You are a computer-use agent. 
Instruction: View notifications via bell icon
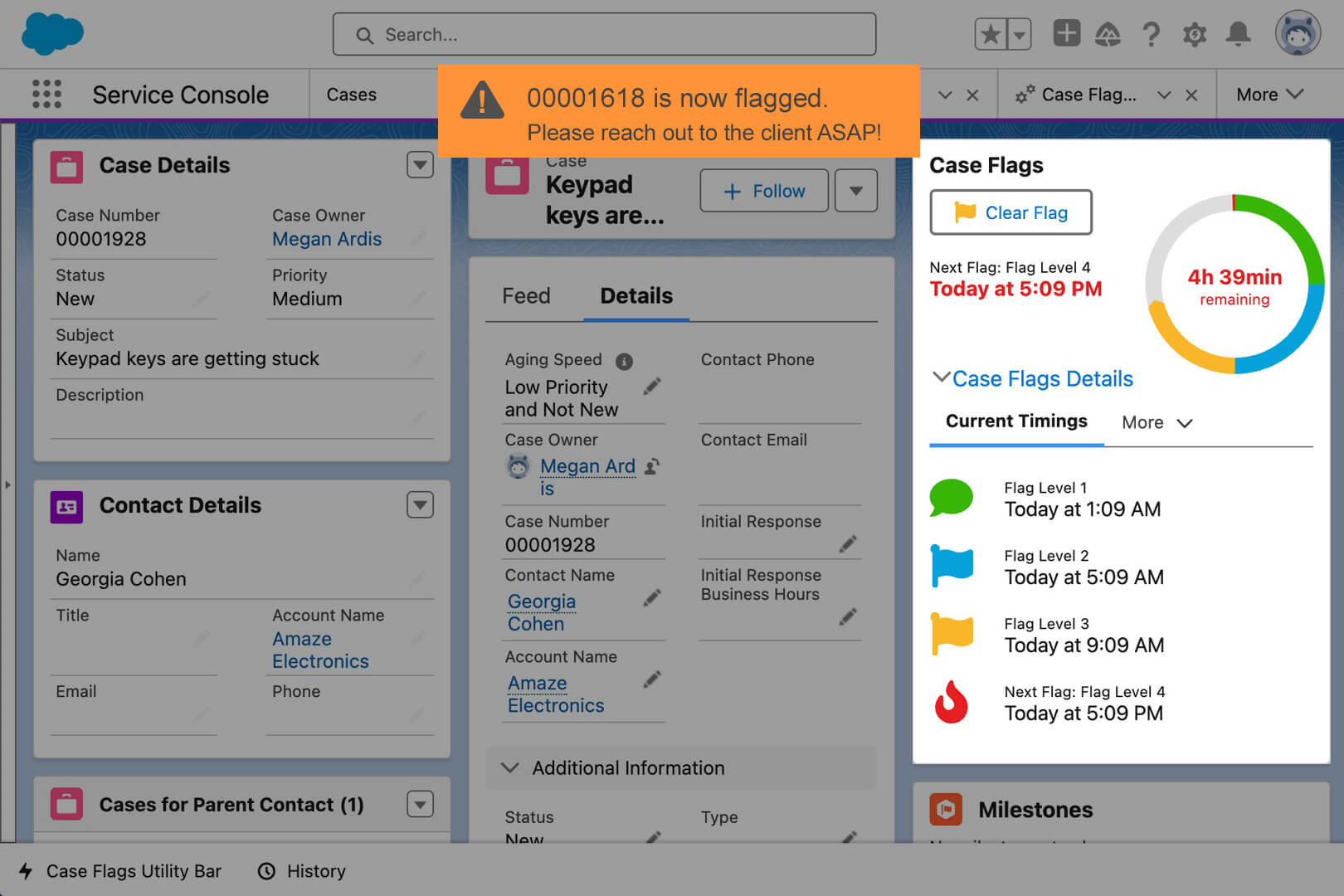click(x=1239, y=34)
